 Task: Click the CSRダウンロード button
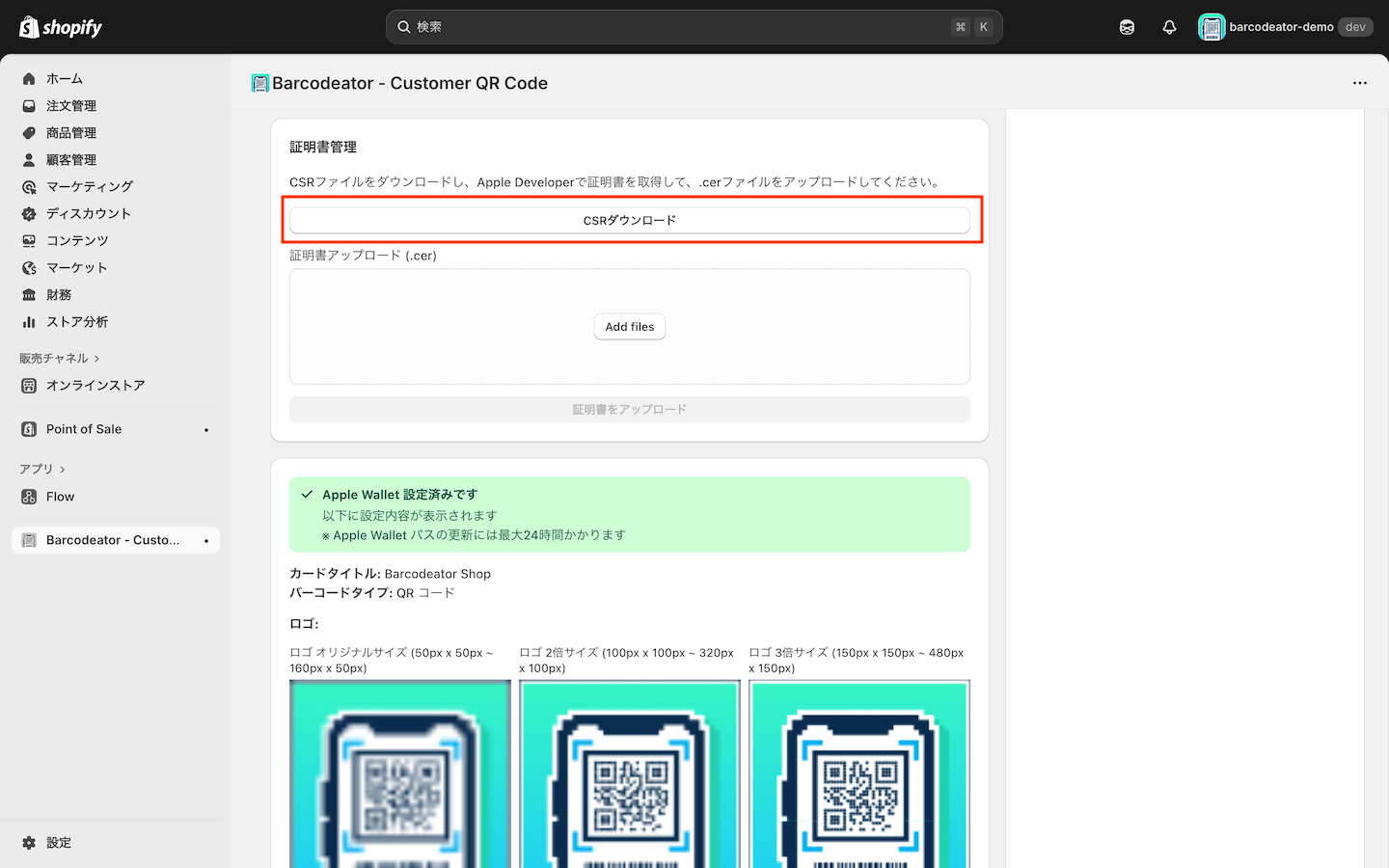[x=629, y=219]
